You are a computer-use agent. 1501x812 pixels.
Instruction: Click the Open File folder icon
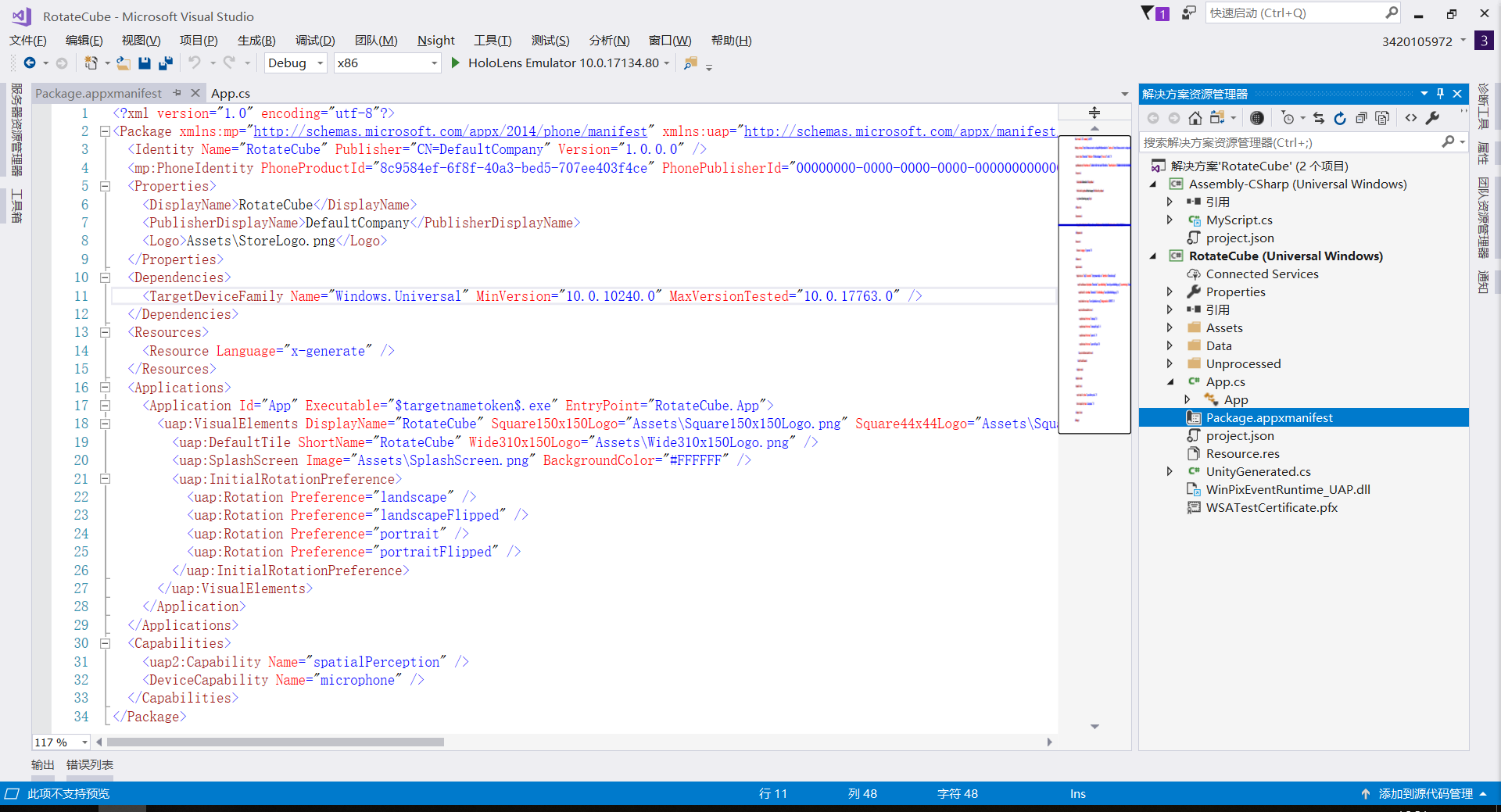click(124, 63)
